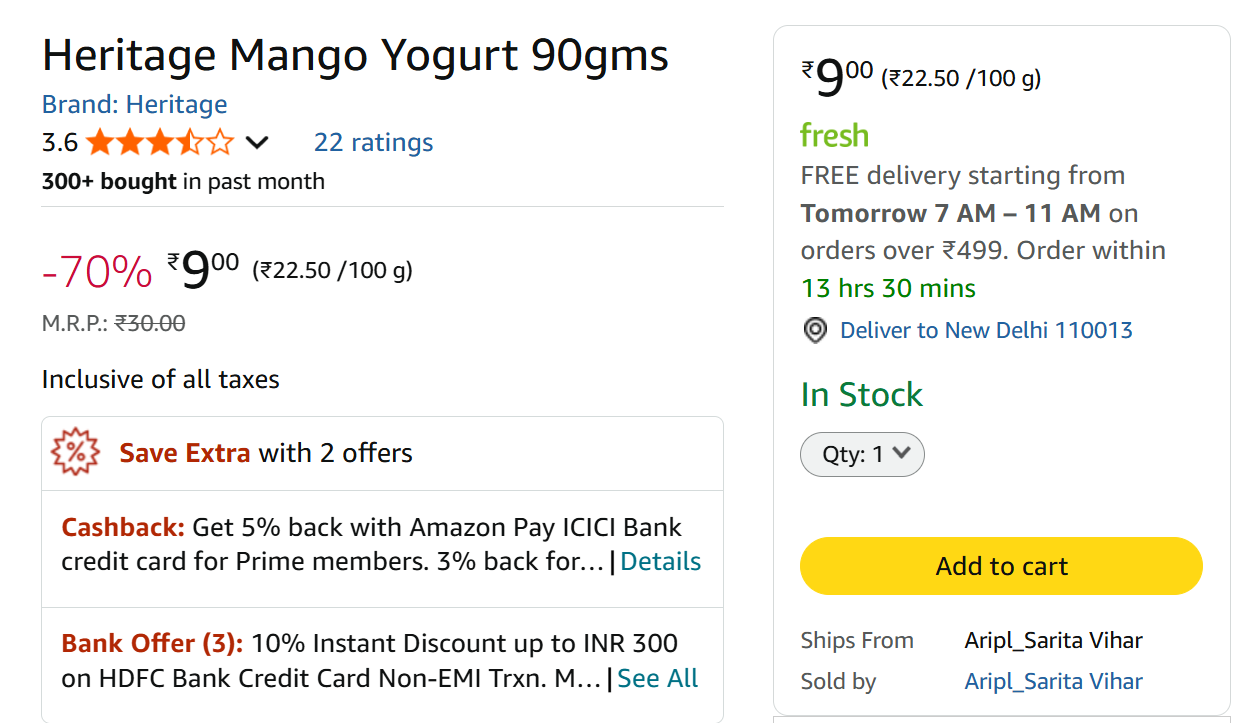
Task: Open Cashback offer Details link
Action: point(660,562)
